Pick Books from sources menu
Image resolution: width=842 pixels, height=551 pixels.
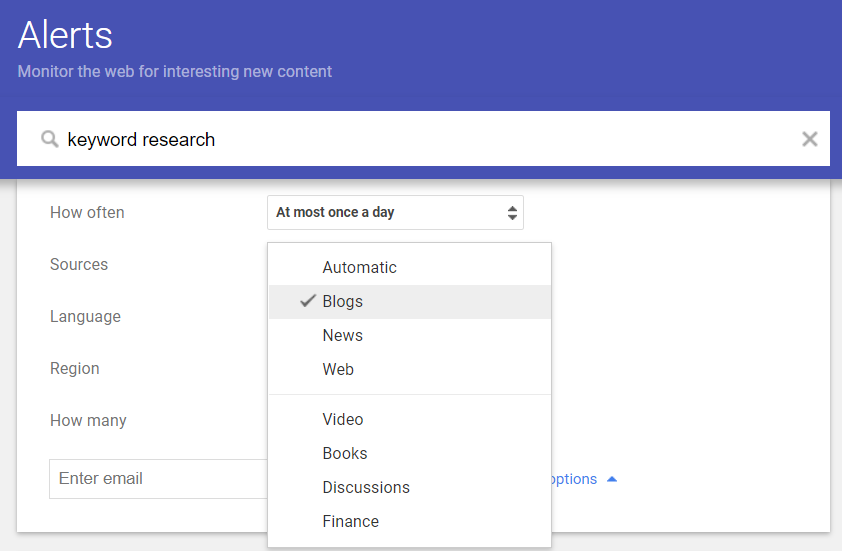coord(410,453)
